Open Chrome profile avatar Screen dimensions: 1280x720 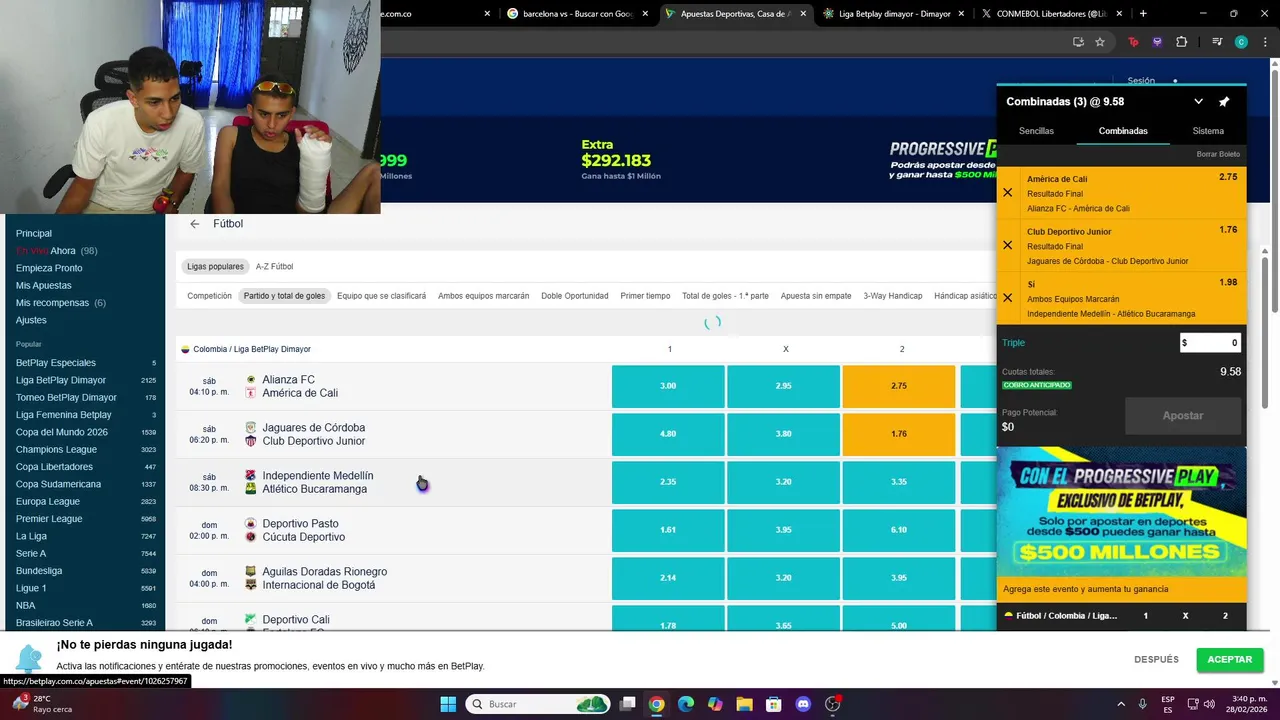coord(1241,42)
